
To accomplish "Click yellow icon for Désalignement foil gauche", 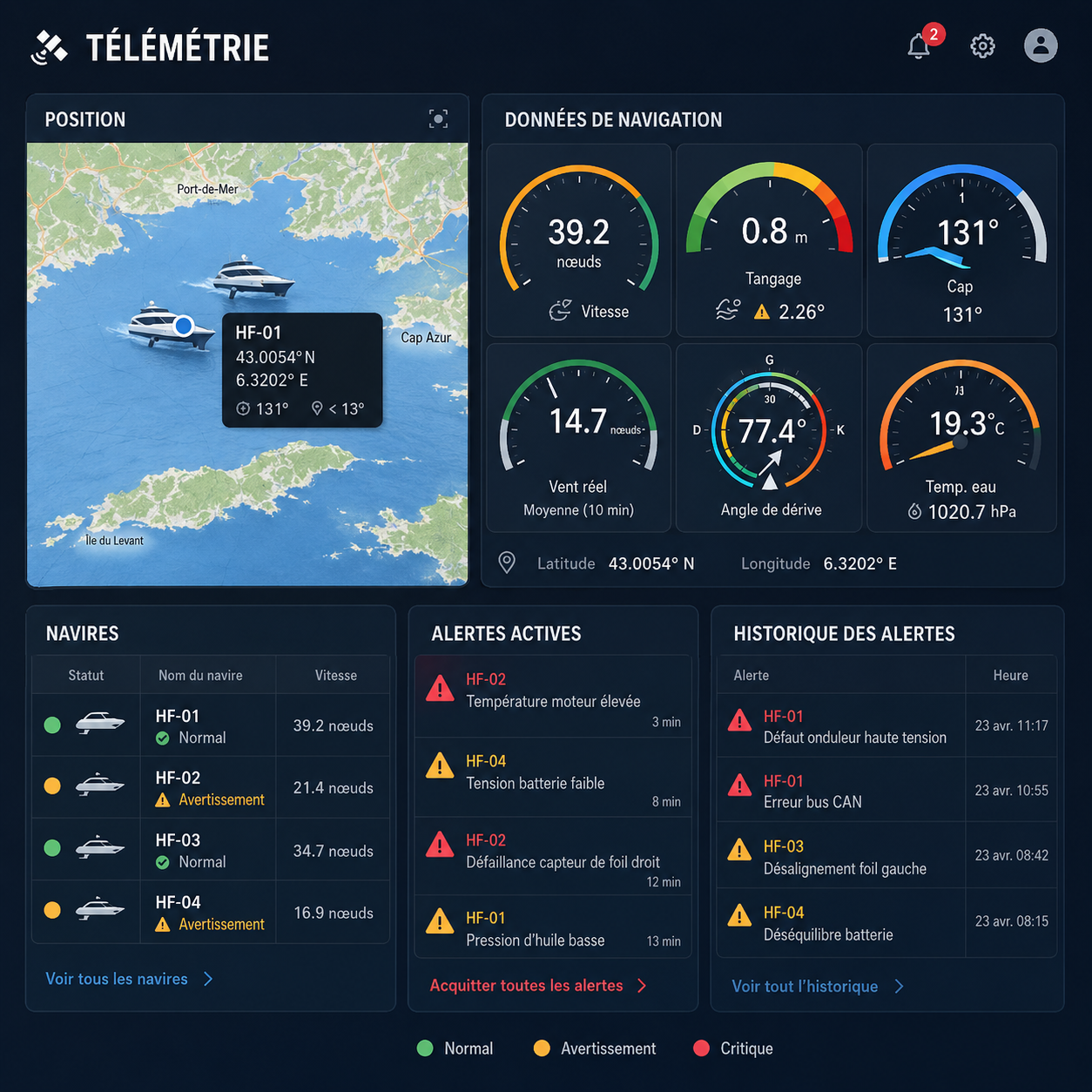I will point(739,850).
